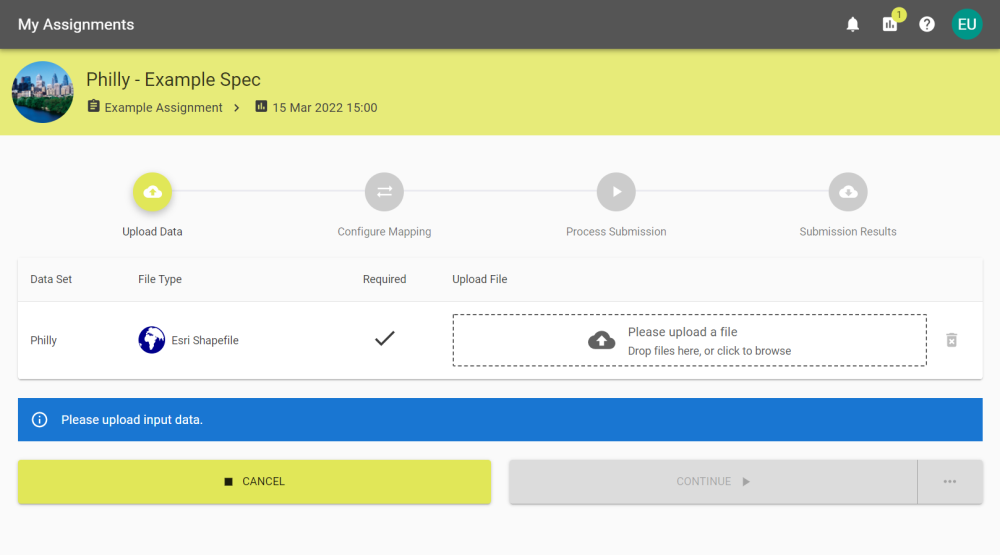Click the Configure Mapping step label
This screenshot has height=555, width=1000.
384,232
